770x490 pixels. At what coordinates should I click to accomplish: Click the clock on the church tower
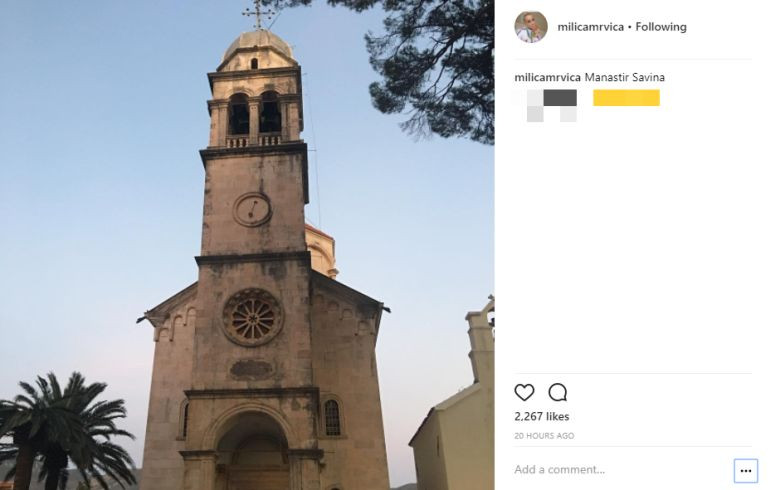coord(252,209)
